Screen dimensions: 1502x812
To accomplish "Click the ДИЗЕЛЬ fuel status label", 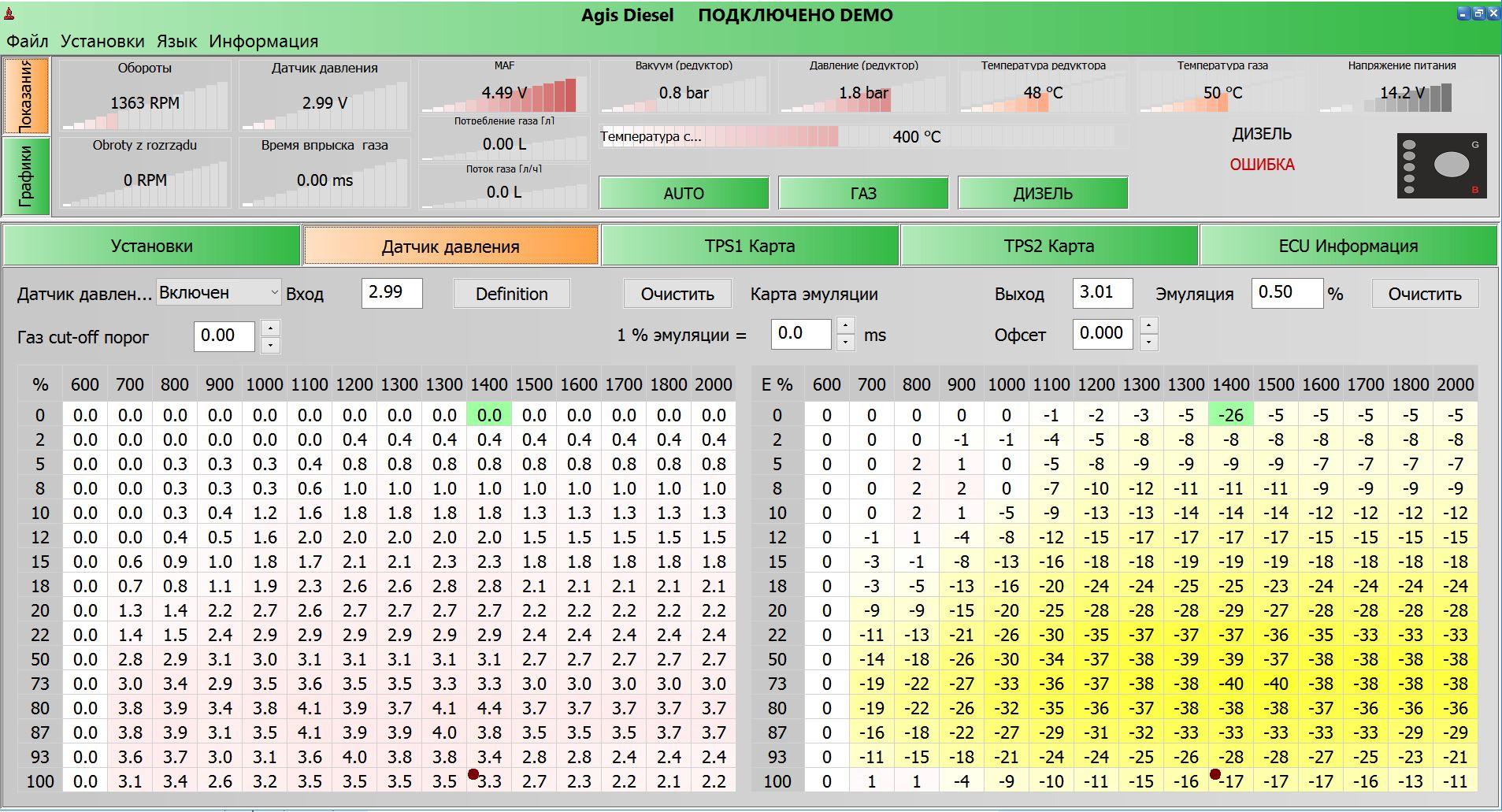I will 1263,134.
